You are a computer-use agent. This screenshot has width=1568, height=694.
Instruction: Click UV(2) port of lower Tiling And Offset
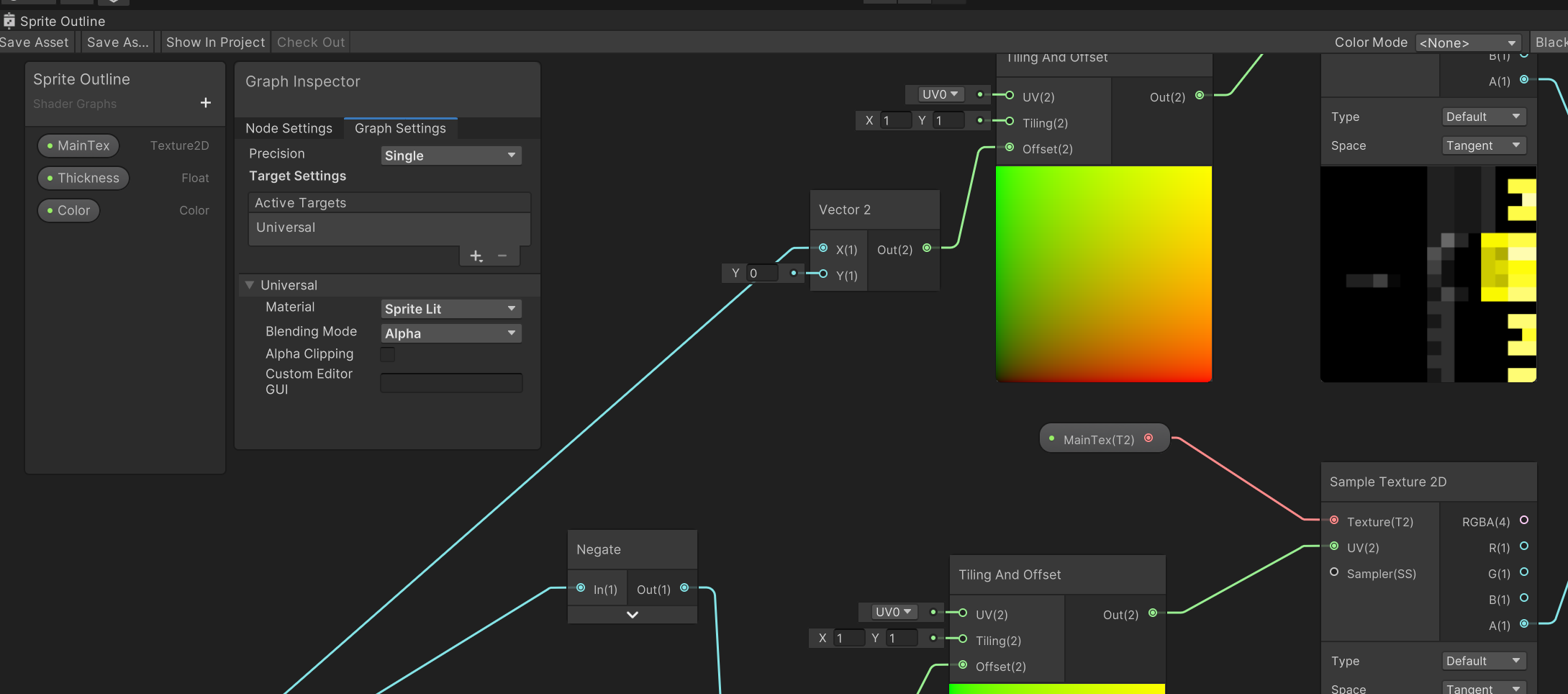coord(963,613)
